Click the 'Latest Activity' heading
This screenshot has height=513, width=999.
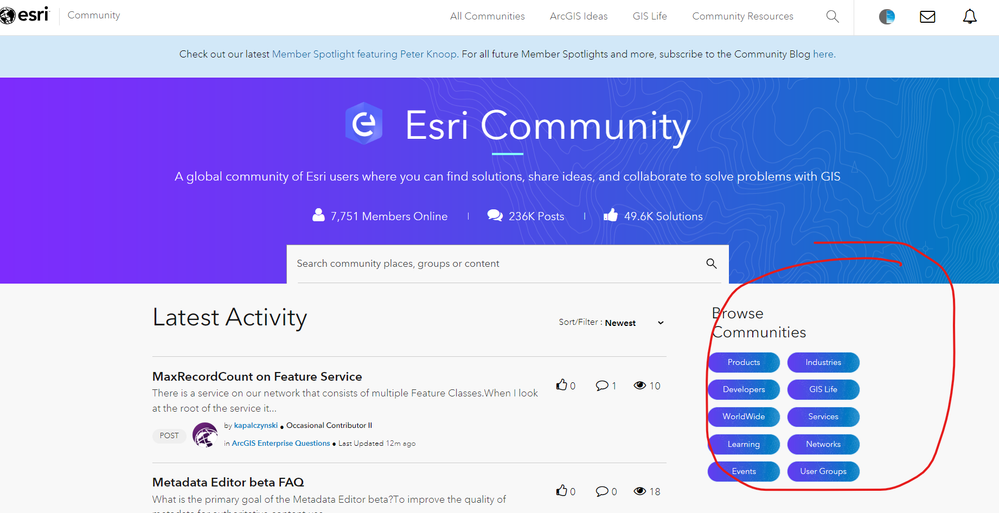[229, 317]
